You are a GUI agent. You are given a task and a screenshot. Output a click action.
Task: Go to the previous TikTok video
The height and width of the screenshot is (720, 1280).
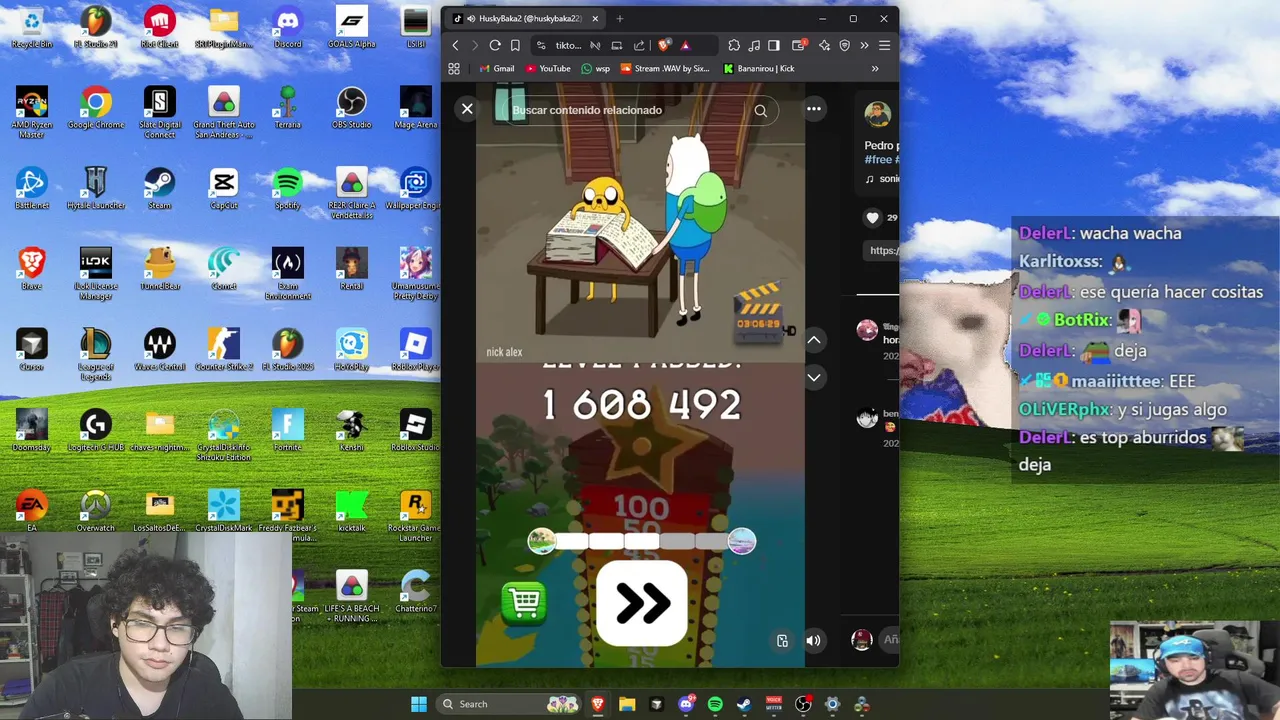[x=814, y=340]
